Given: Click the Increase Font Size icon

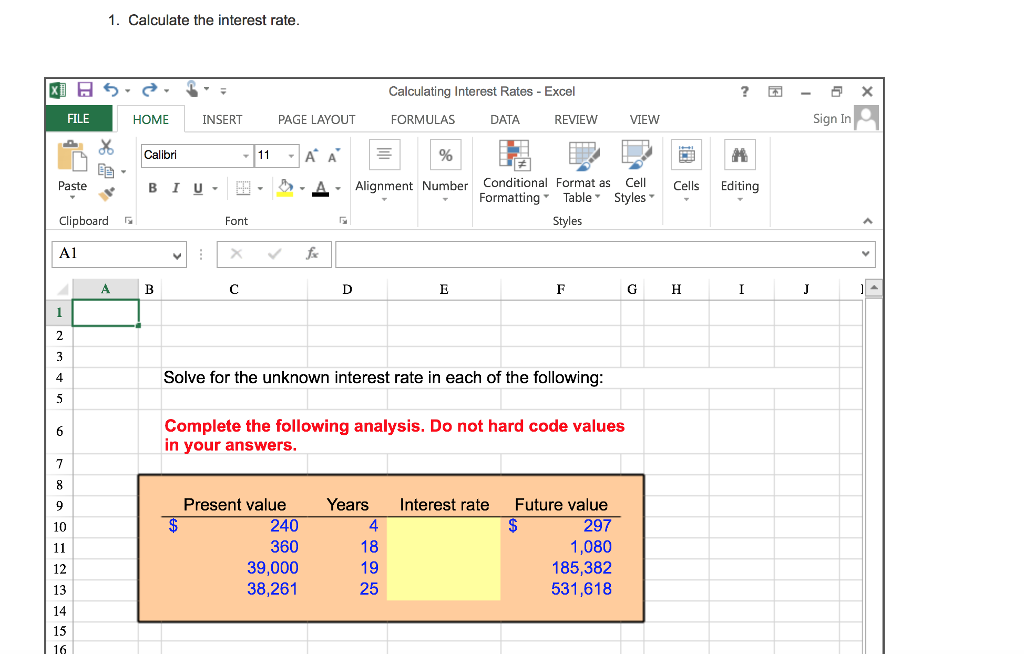Looking at the screenshot, I should pos(311,155).
